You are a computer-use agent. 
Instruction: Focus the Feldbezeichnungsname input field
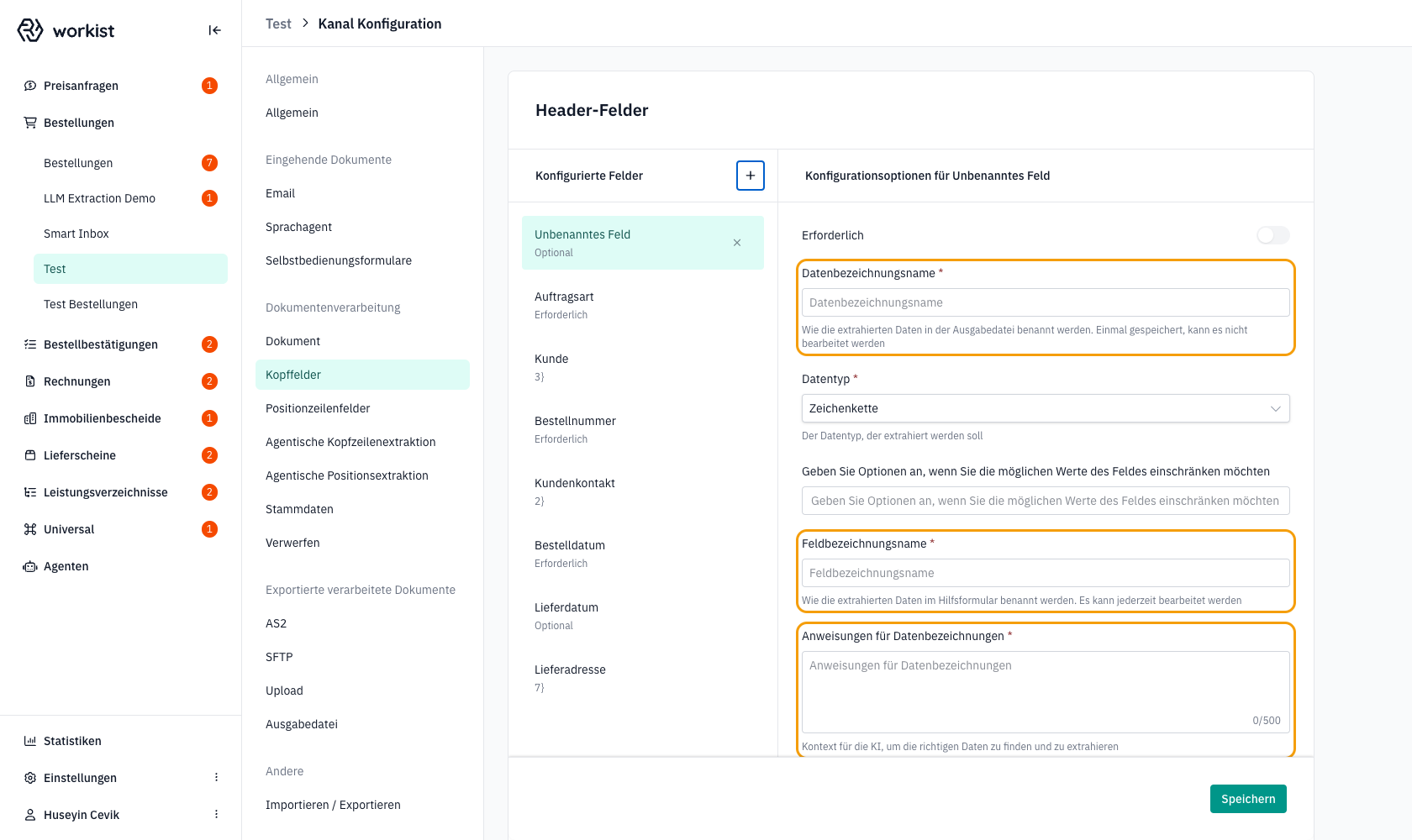pyautogui.click(x=1046, y=573)
